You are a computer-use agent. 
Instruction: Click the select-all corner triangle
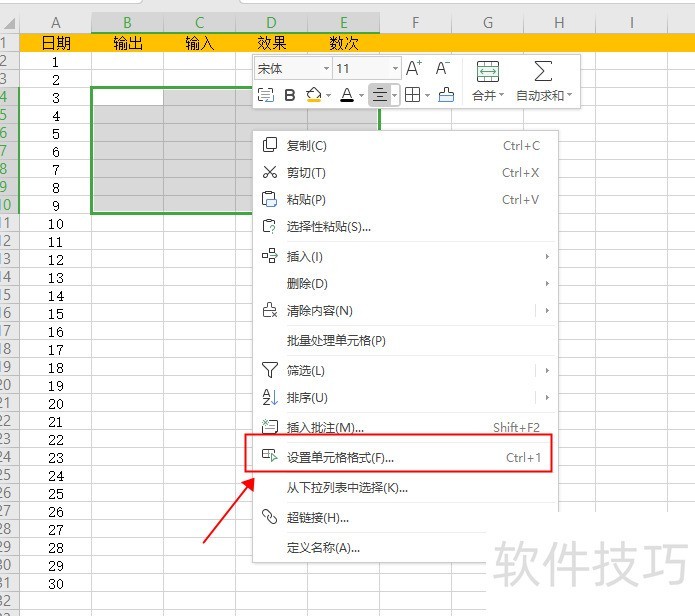[9, 22]
